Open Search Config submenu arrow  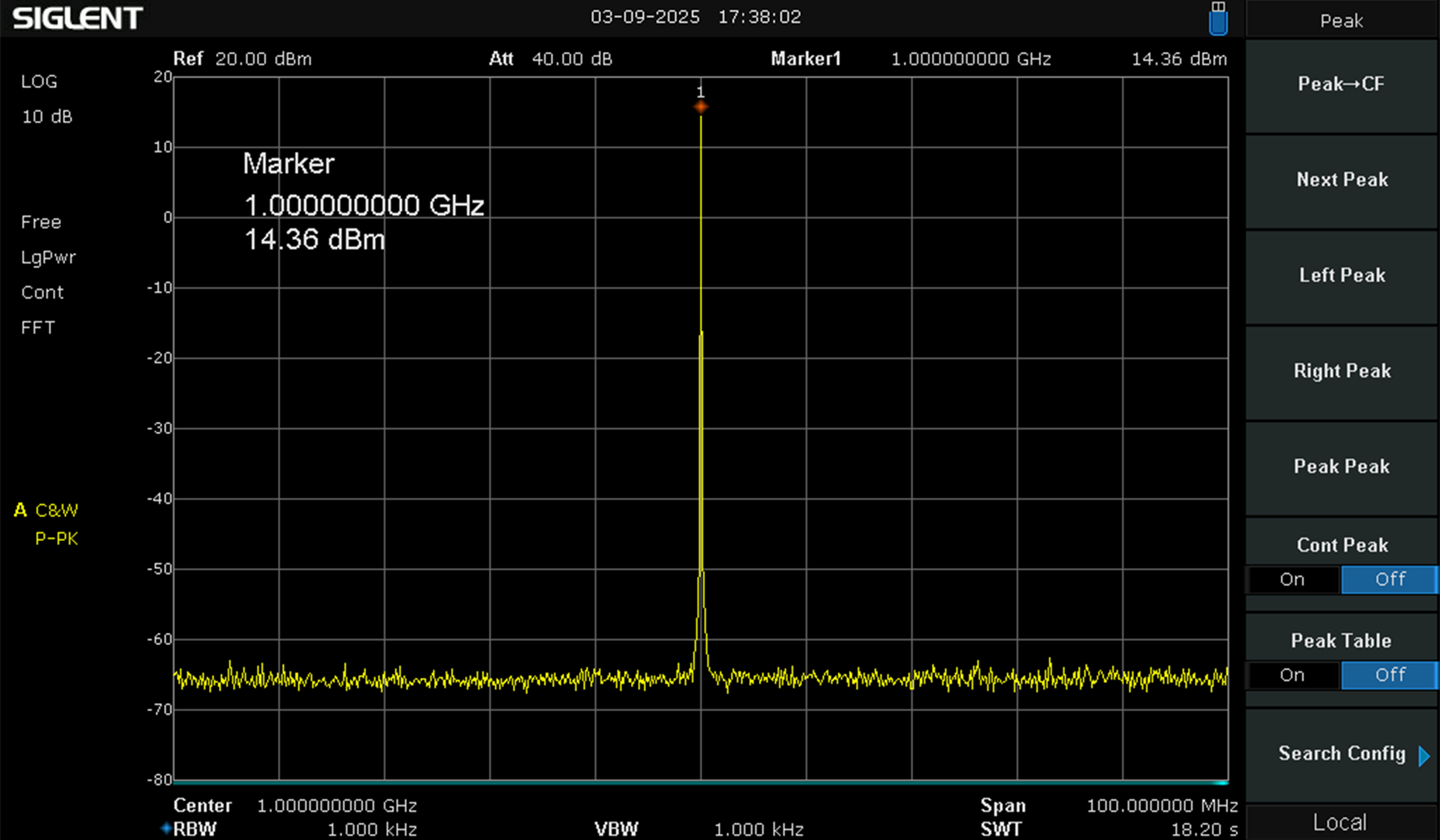[1423, 756]
